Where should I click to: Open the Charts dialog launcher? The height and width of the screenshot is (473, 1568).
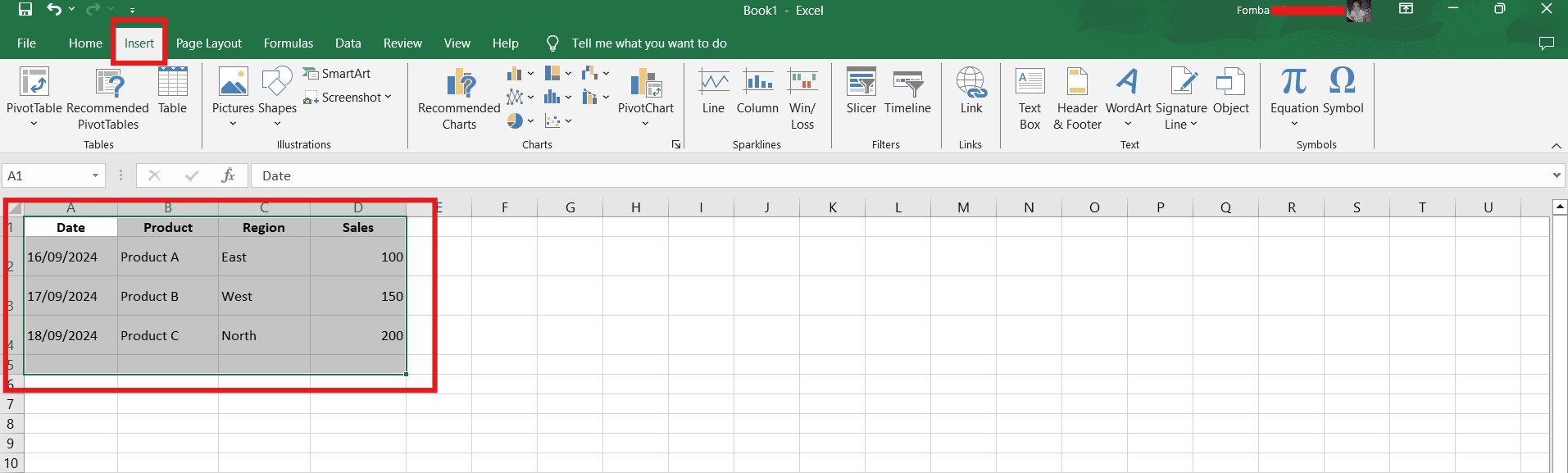tap(676, 144)
